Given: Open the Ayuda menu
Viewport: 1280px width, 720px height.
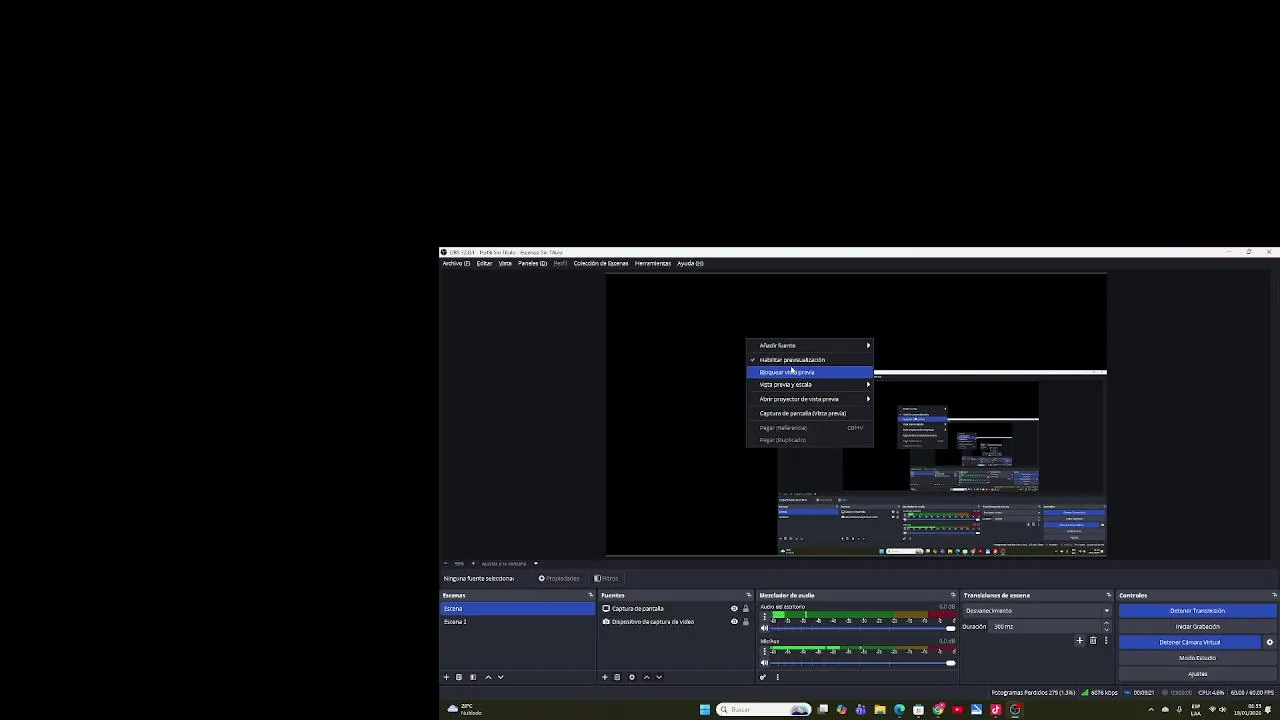Looking at the screenshot, I should [690, 263].
